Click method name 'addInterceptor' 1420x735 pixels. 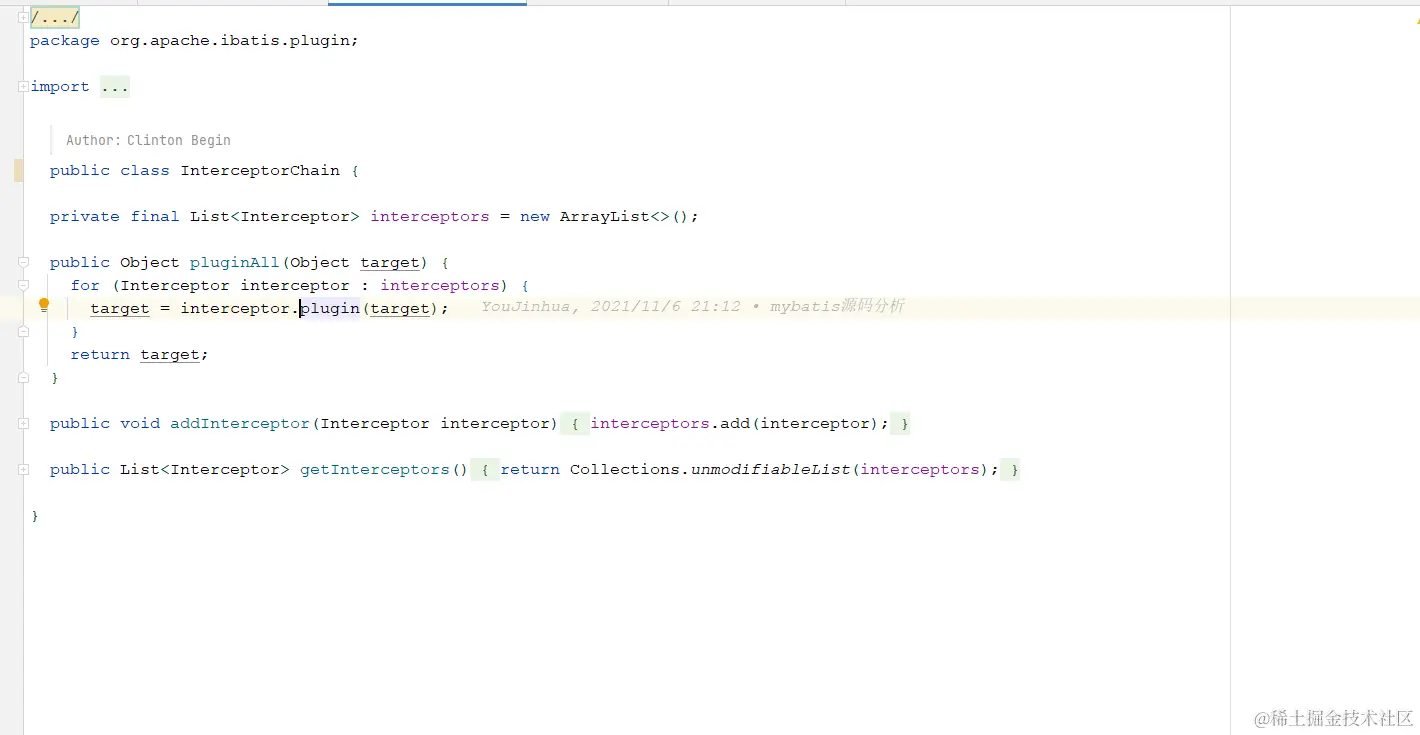[x=240, y=424]
